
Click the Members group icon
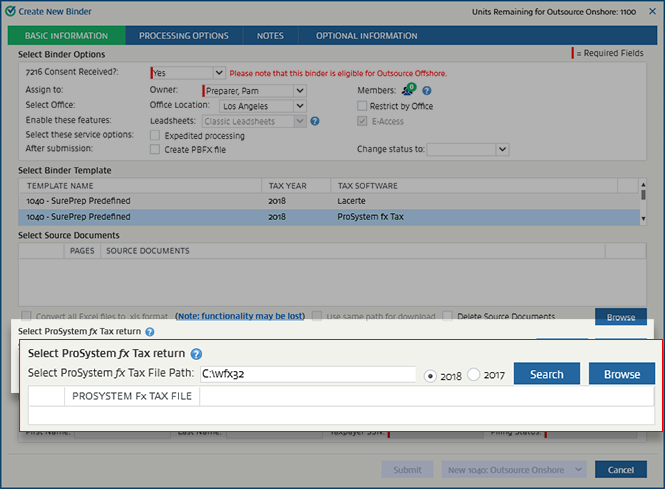tap(408, 90)
